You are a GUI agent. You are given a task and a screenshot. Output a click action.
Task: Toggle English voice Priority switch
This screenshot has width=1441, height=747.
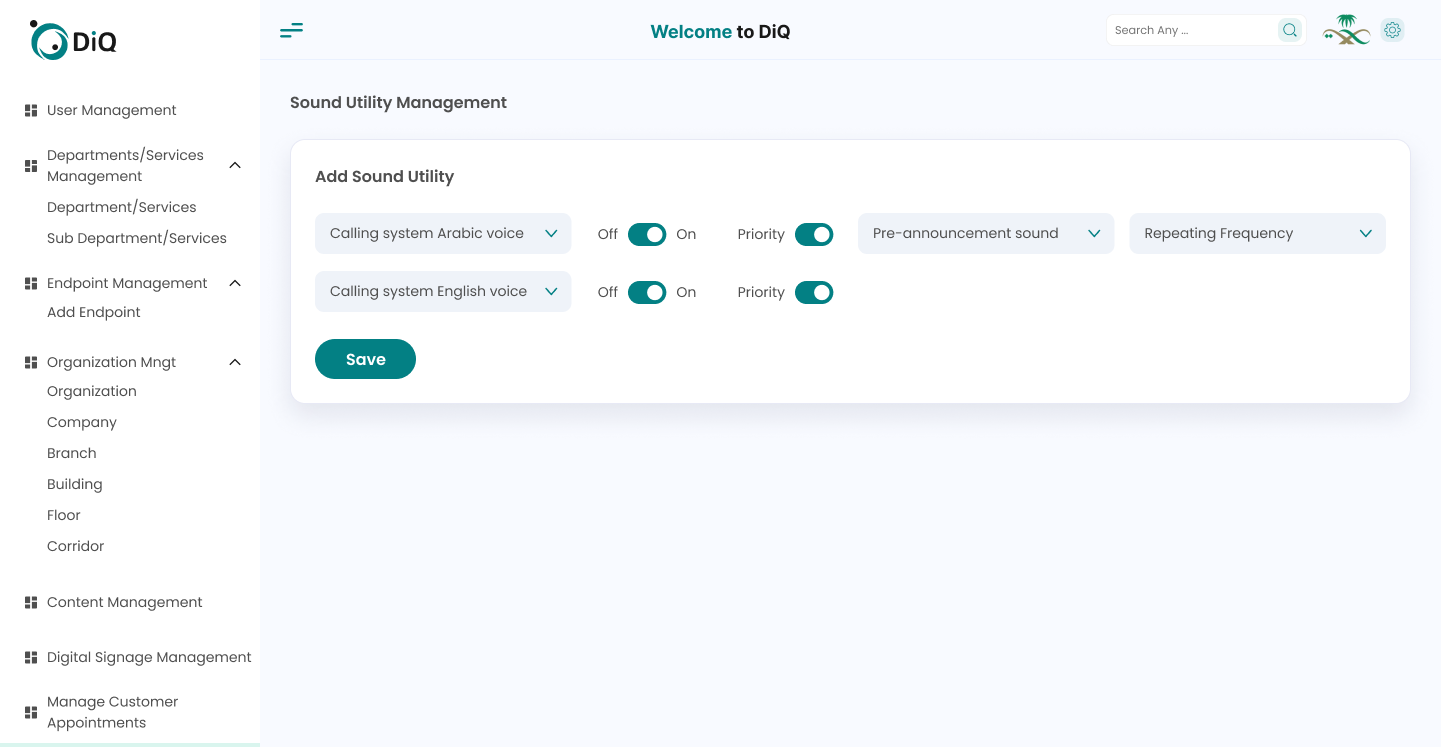pyautogui.click(x=814, y=292)
